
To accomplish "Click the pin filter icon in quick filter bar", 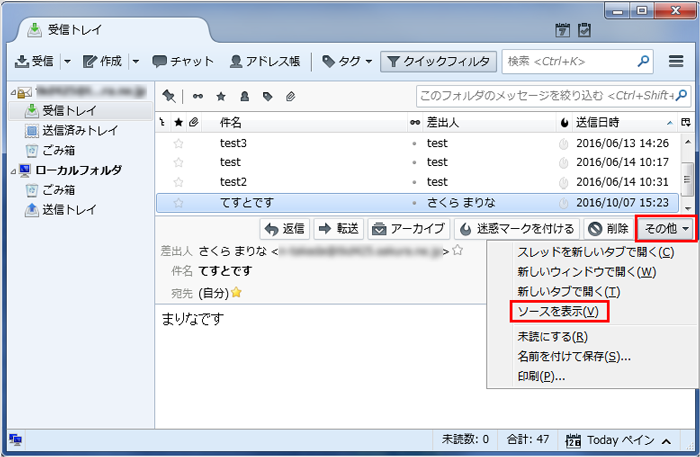I will coord(168,96).
